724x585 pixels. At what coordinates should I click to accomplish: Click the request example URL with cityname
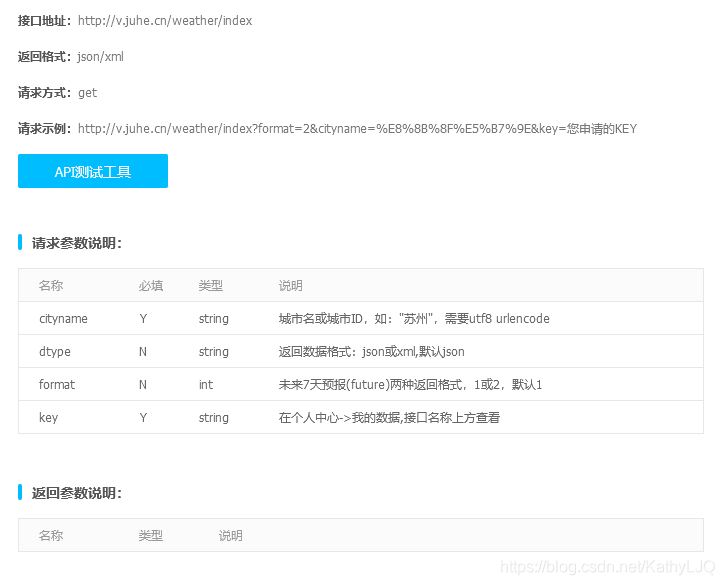[x=357, y=128]
